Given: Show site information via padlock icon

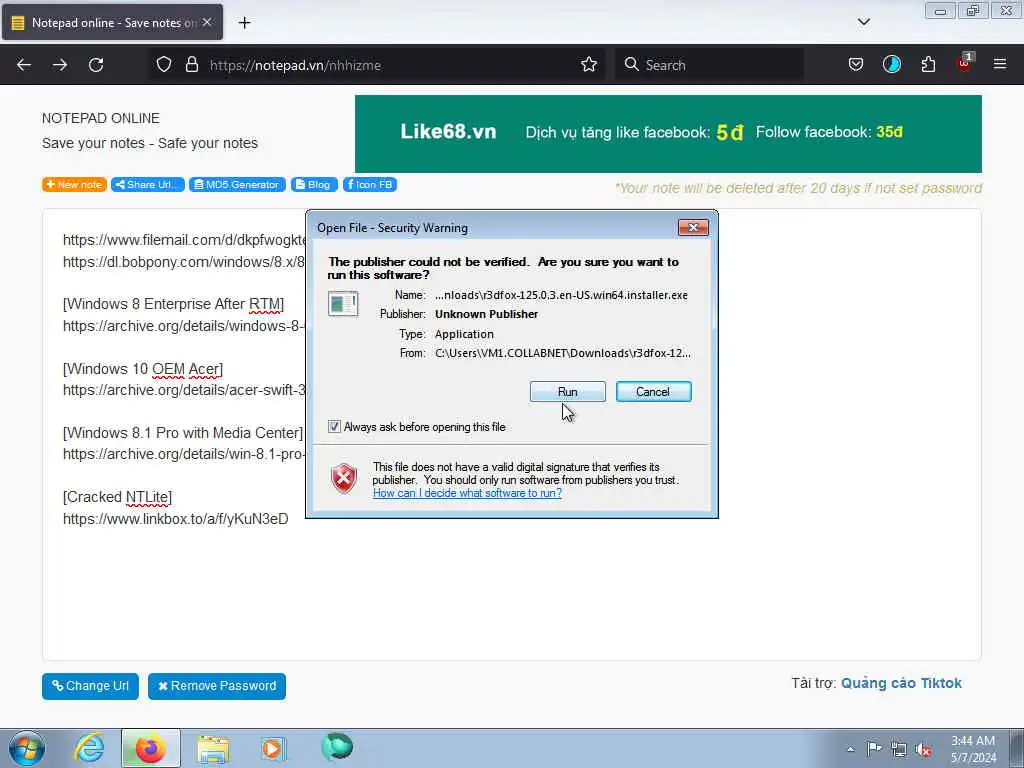Looking at the screenshot, I should (191, 65).
